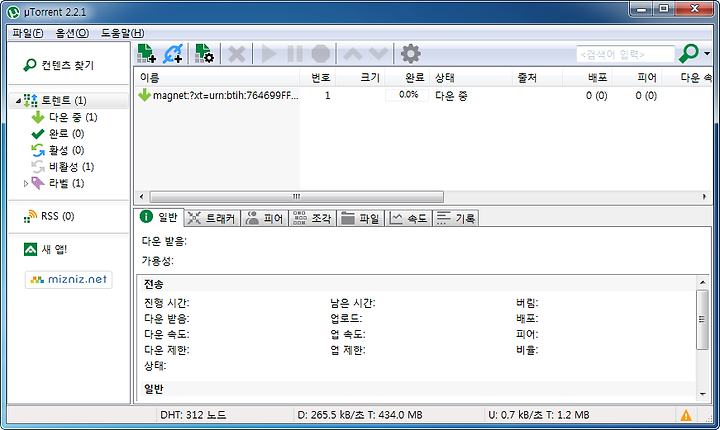Screen dimensions: 720x430
Task: Click the orange warning status bar icon
Action: pyautogui.click(x=686, y=416)
